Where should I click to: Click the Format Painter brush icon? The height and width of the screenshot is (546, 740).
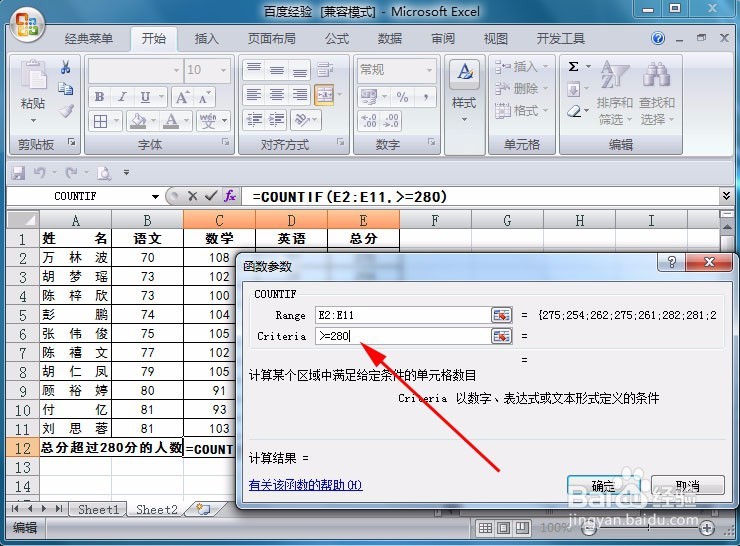pyautogui.click(x=66, y=111)
